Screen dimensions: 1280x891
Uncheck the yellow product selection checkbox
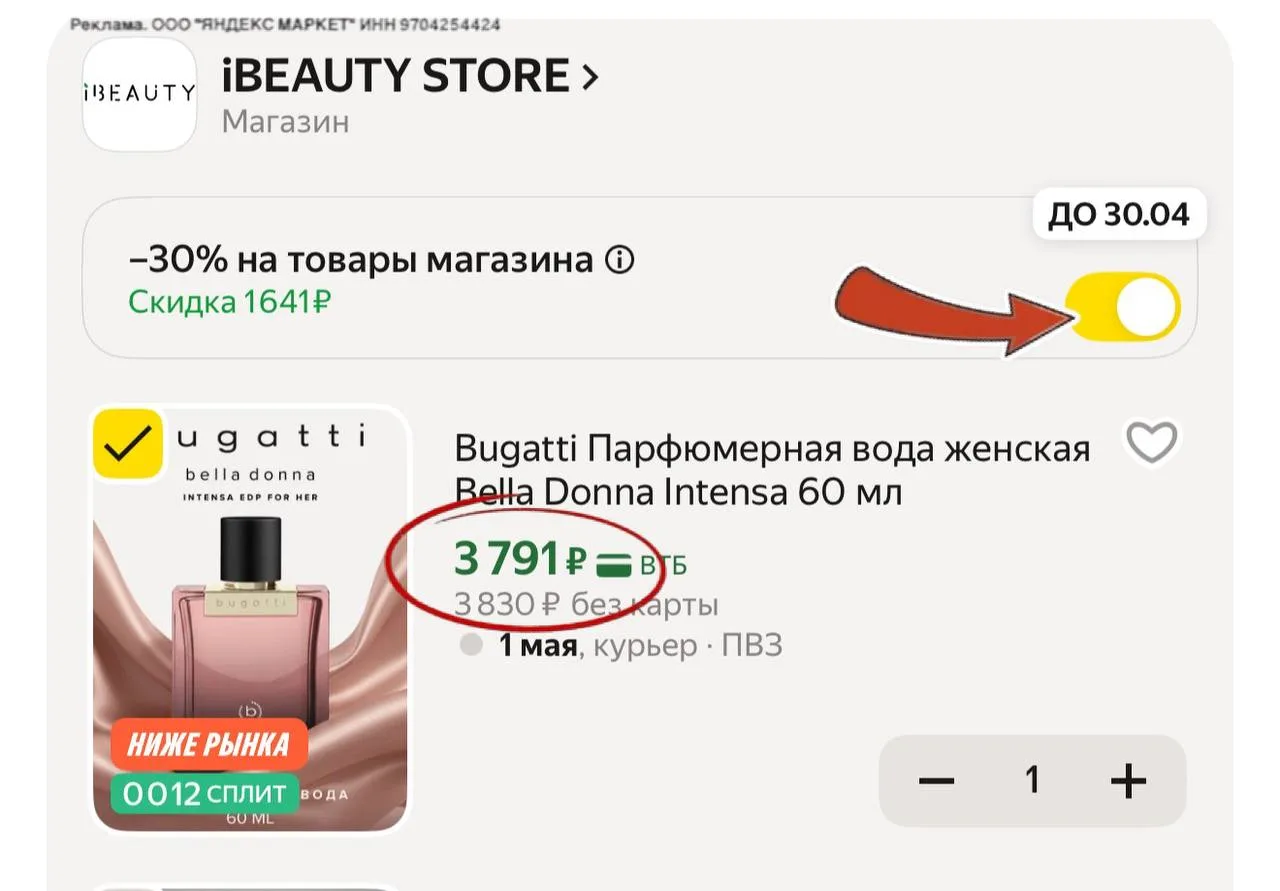(128, 442)
